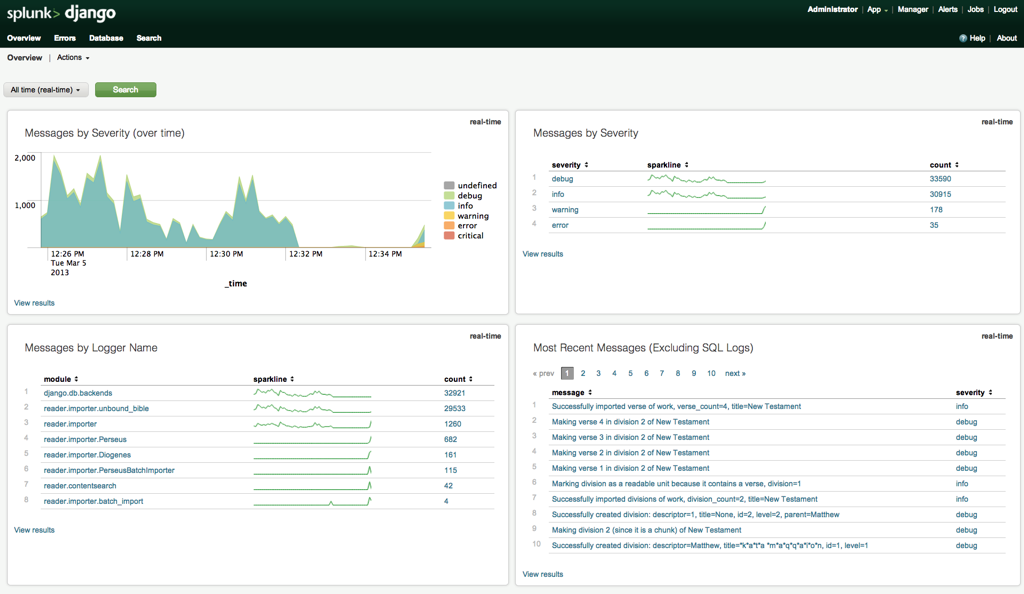Open message 'Successfully imported verse of work'
Image resolution: width=1024 pixels, height=594 pixels.
(x=676, y=407)
